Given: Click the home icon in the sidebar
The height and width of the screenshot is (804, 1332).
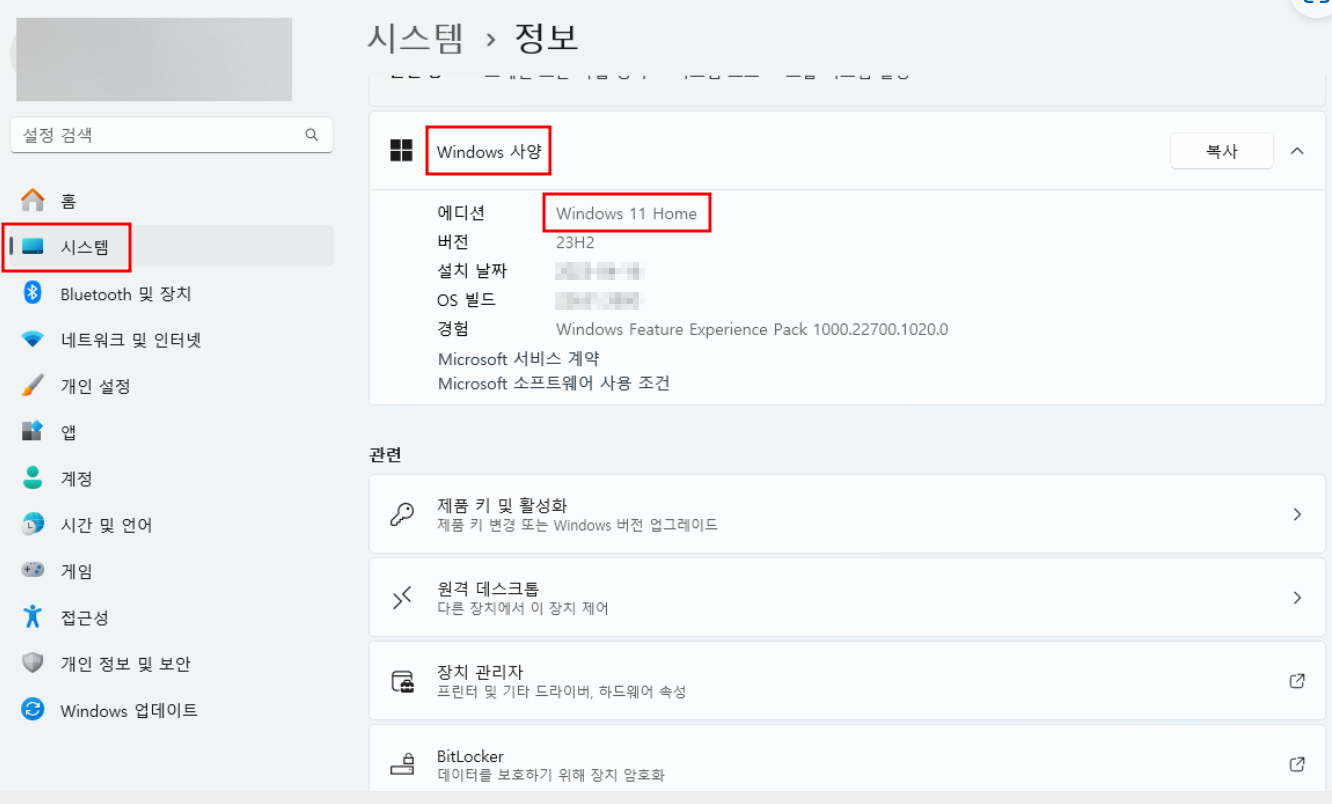Looking at the screenshot, I should (x=33, y=200).
